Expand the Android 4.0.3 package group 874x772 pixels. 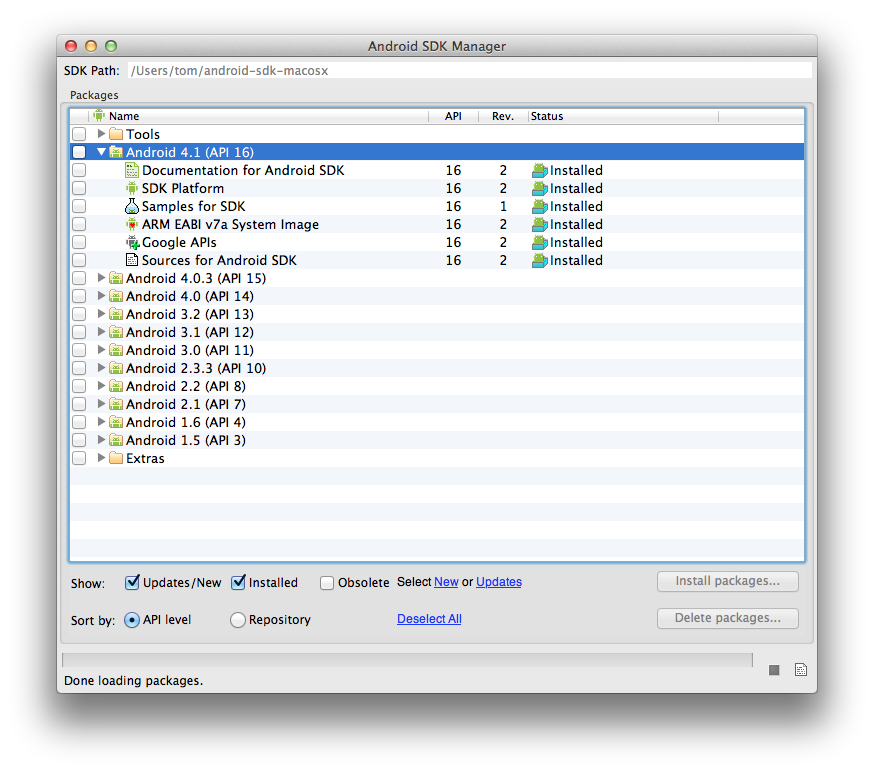coord(100,278)
